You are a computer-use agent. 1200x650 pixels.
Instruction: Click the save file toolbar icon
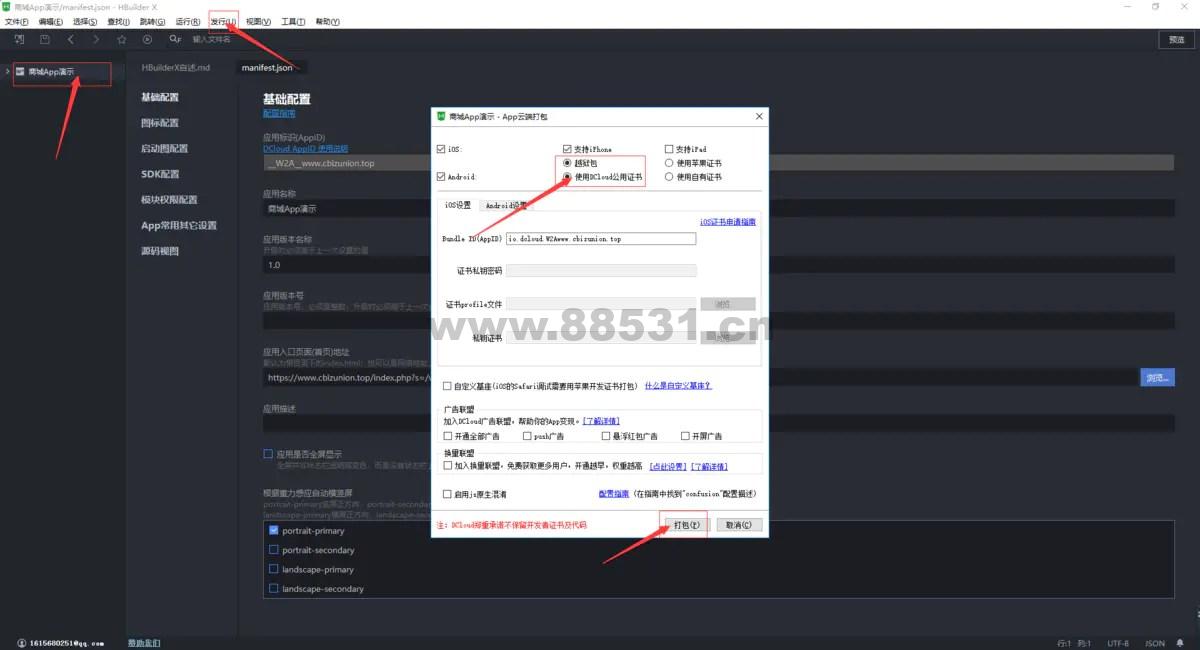45,39
